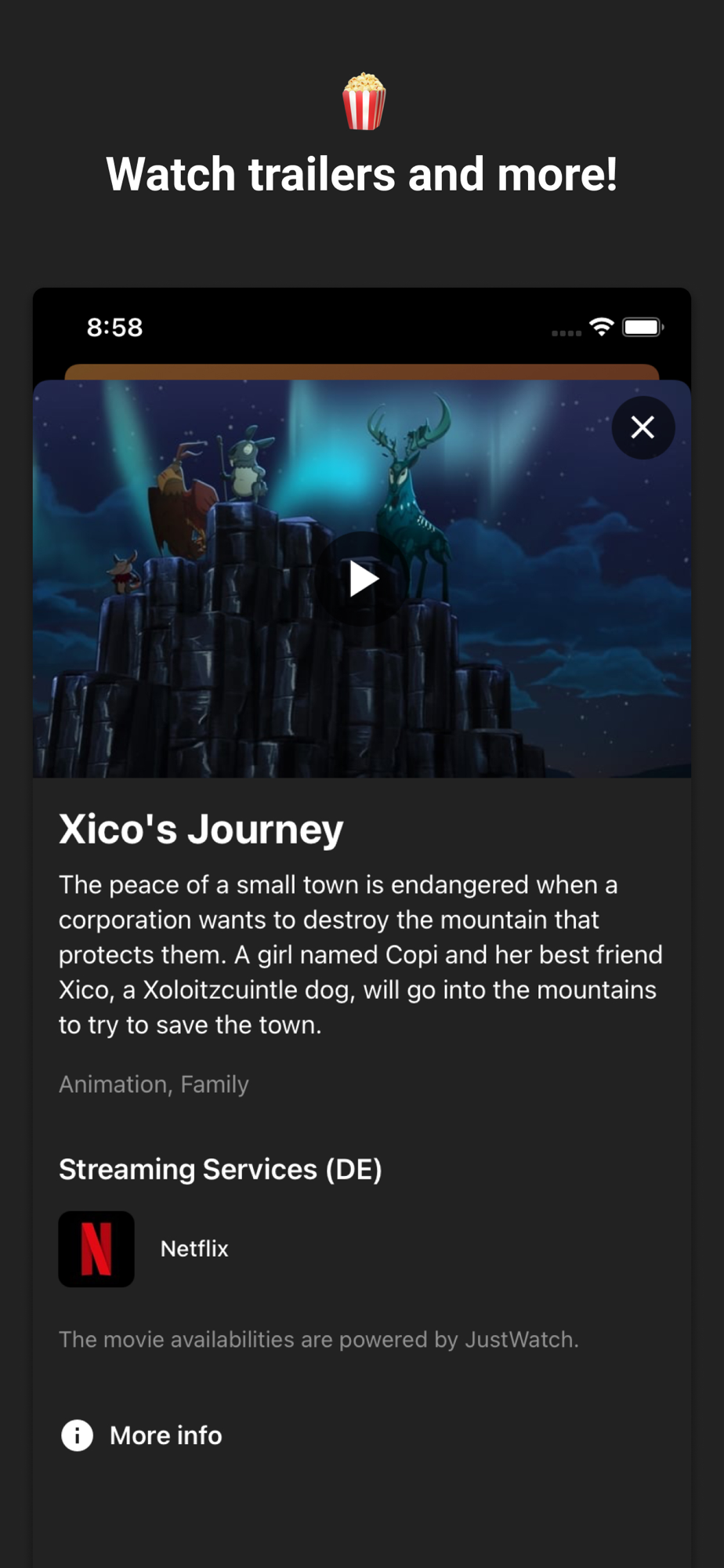Tap the movie synopsis paragraph
The image size is (724, 1568).
[360, 955]
